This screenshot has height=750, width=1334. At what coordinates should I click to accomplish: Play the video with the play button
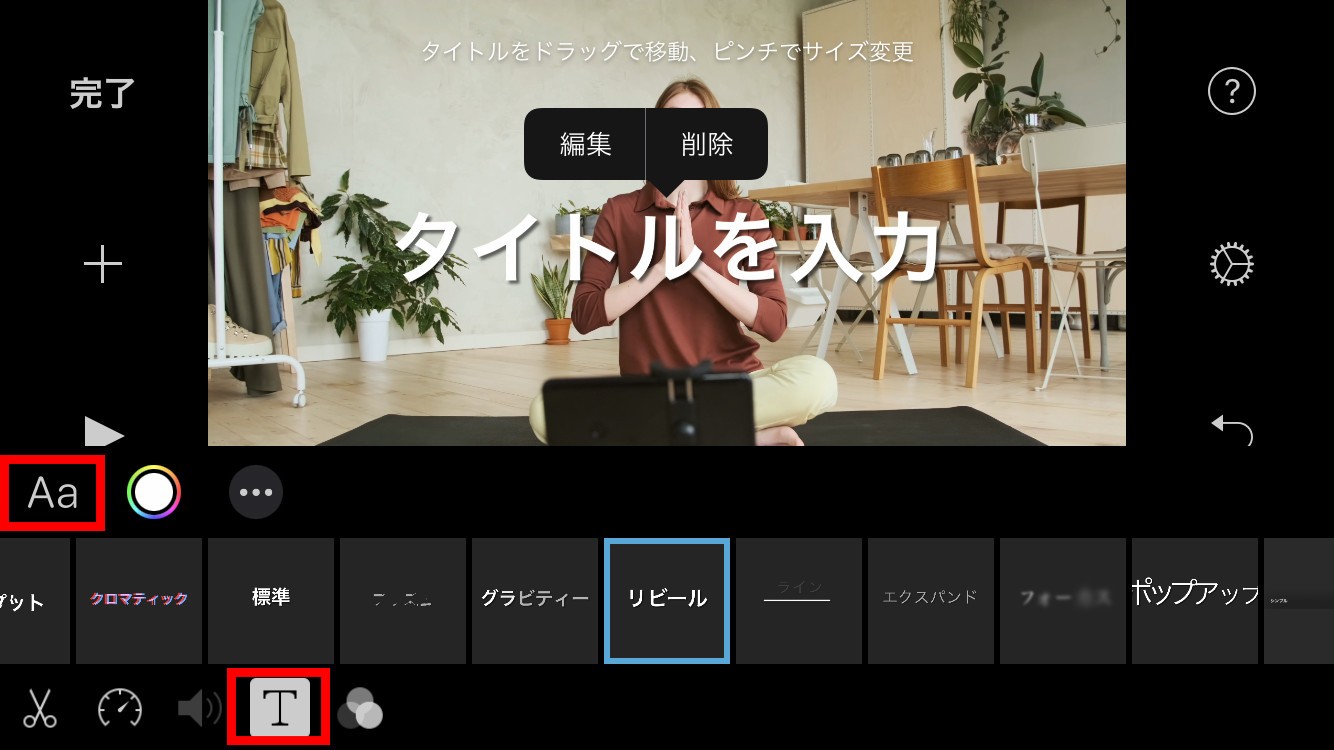point(104,431)
